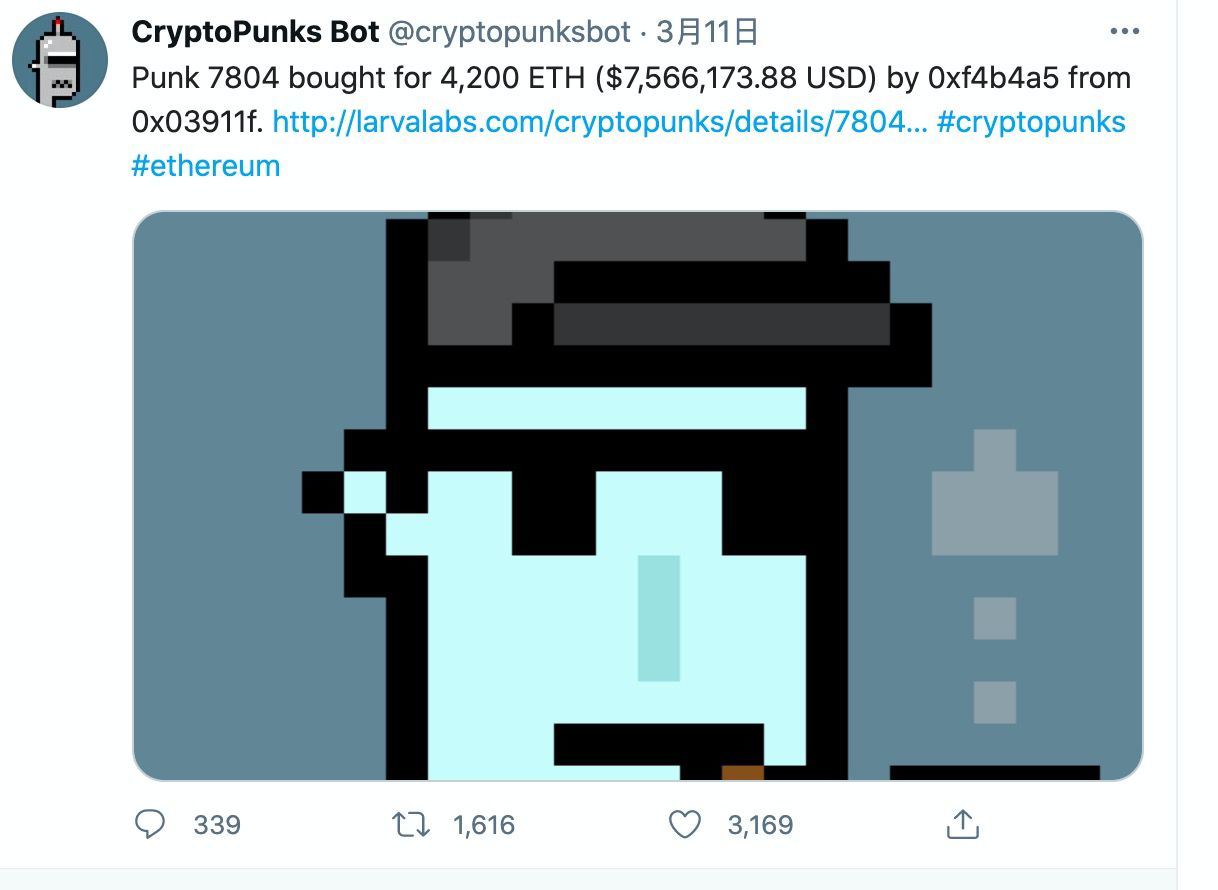Open the #ethereum hashtag
Viewport: 1218px width, 890px height.
[206, 165]
